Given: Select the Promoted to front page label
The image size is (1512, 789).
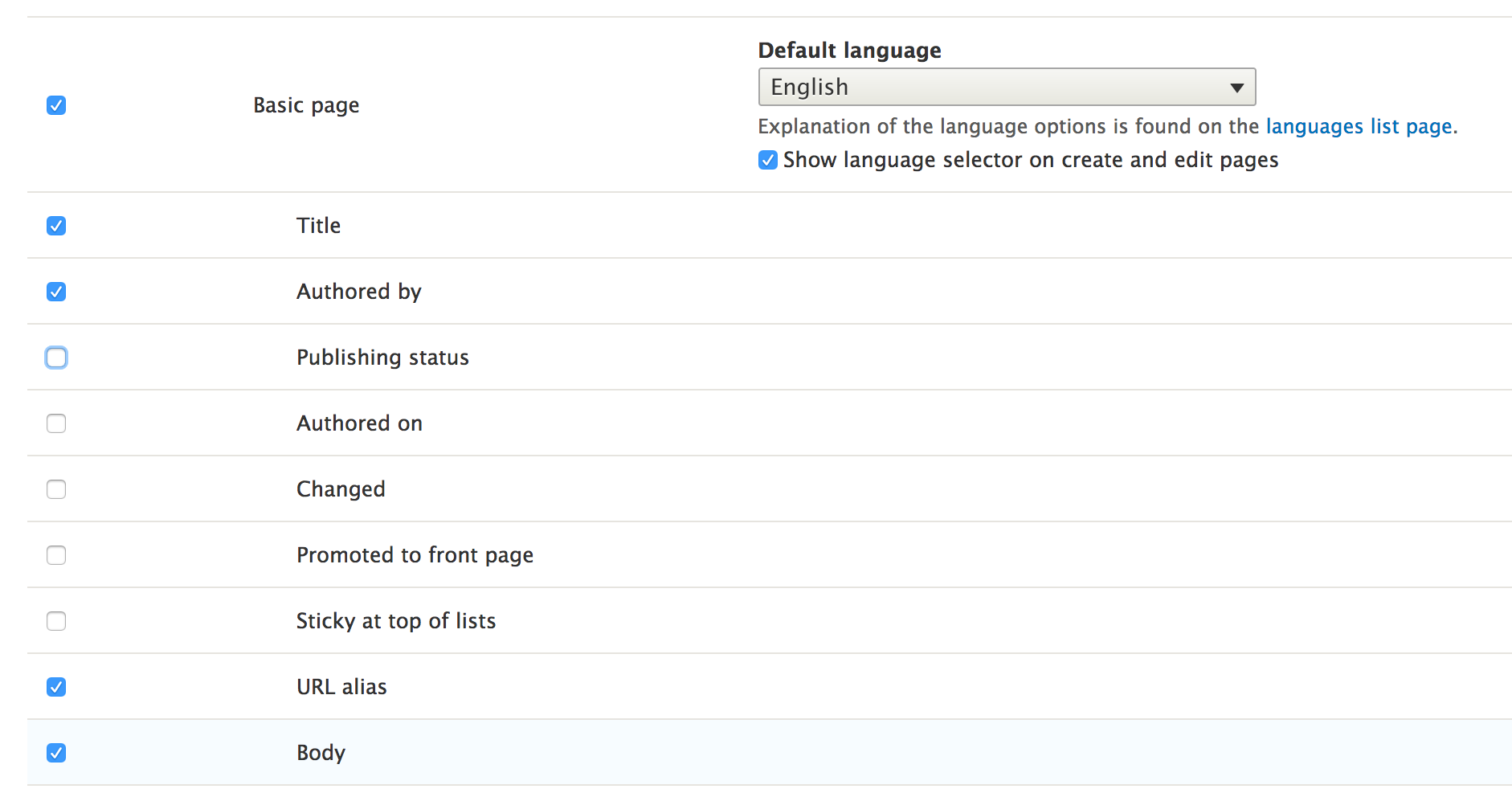Looking at the screenshot, I should 415,555.
